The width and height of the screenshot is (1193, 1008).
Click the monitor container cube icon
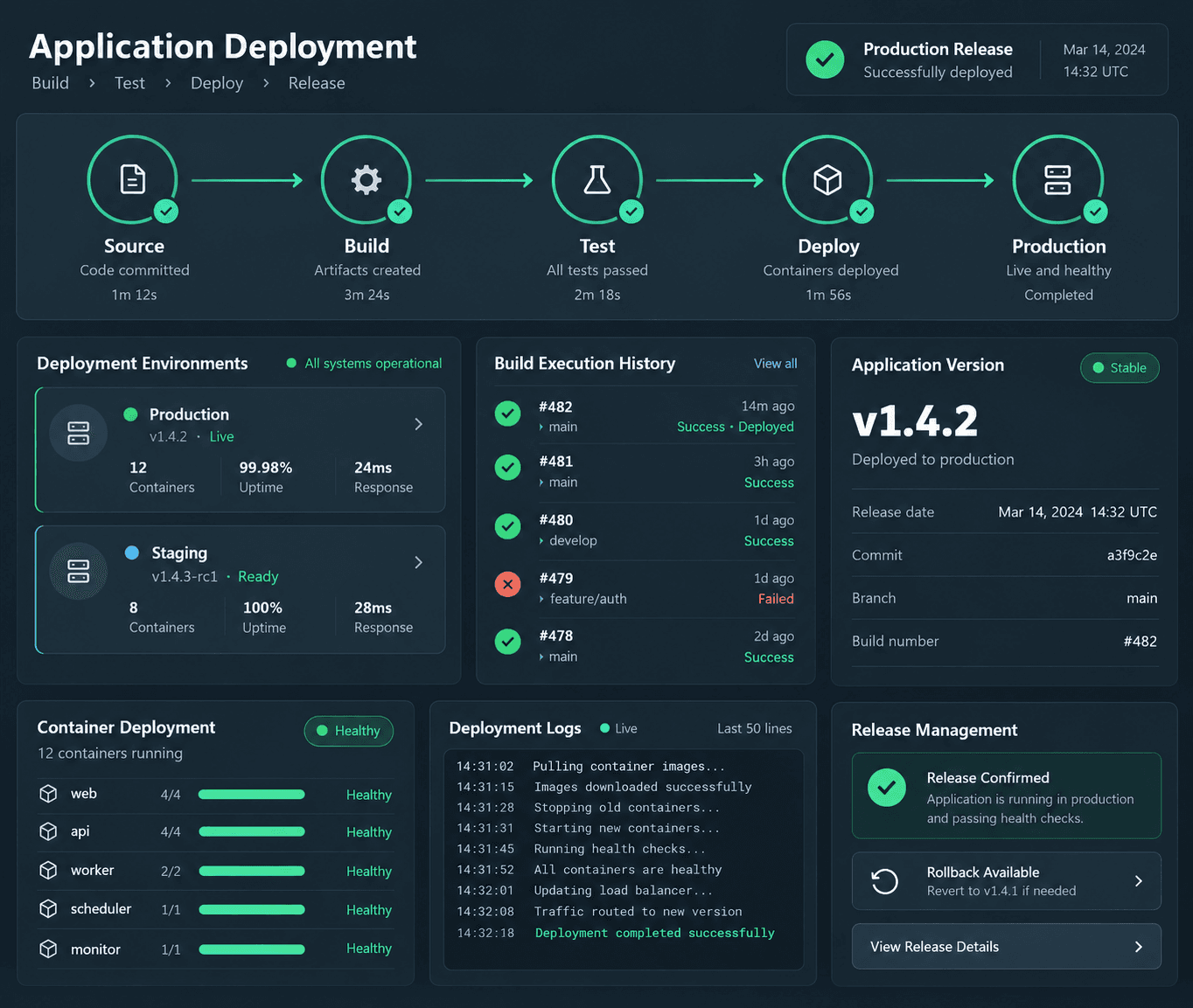pyautogui.click(x=48, y=949)
